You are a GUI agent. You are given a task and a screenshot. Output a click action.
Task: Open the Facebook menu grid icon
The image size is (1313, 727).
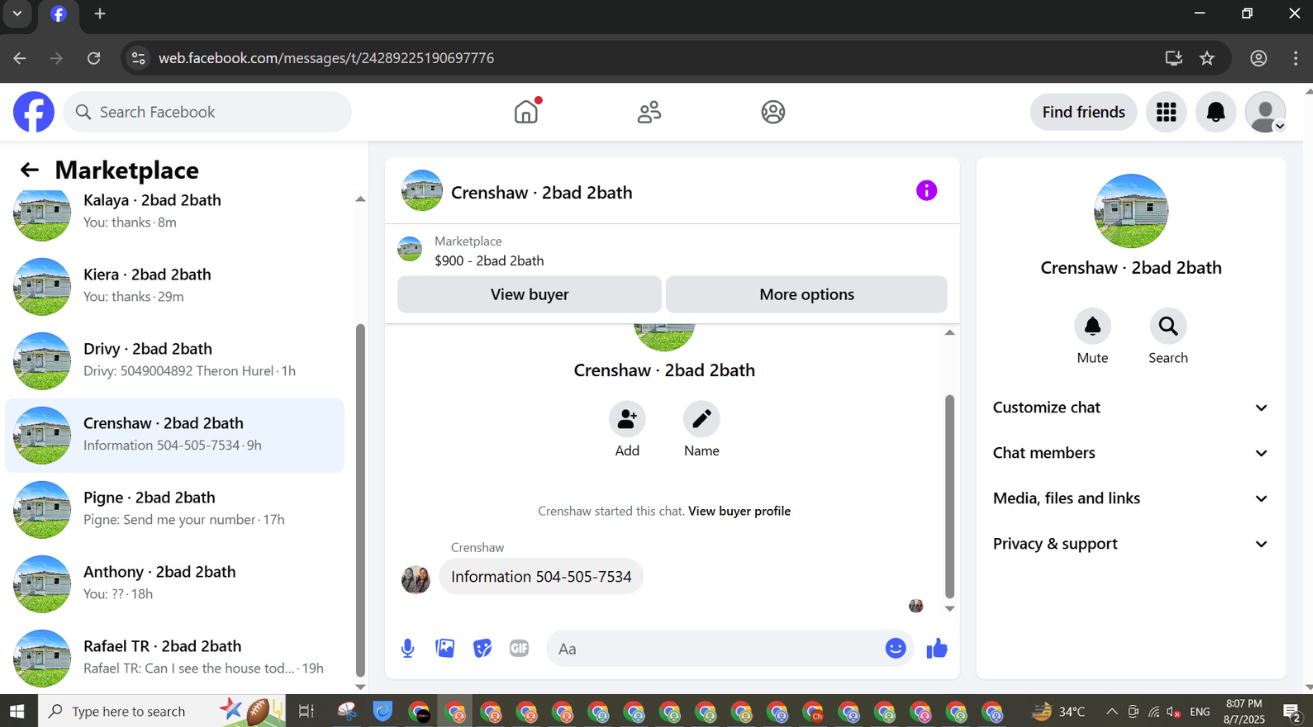(1166, 112)
